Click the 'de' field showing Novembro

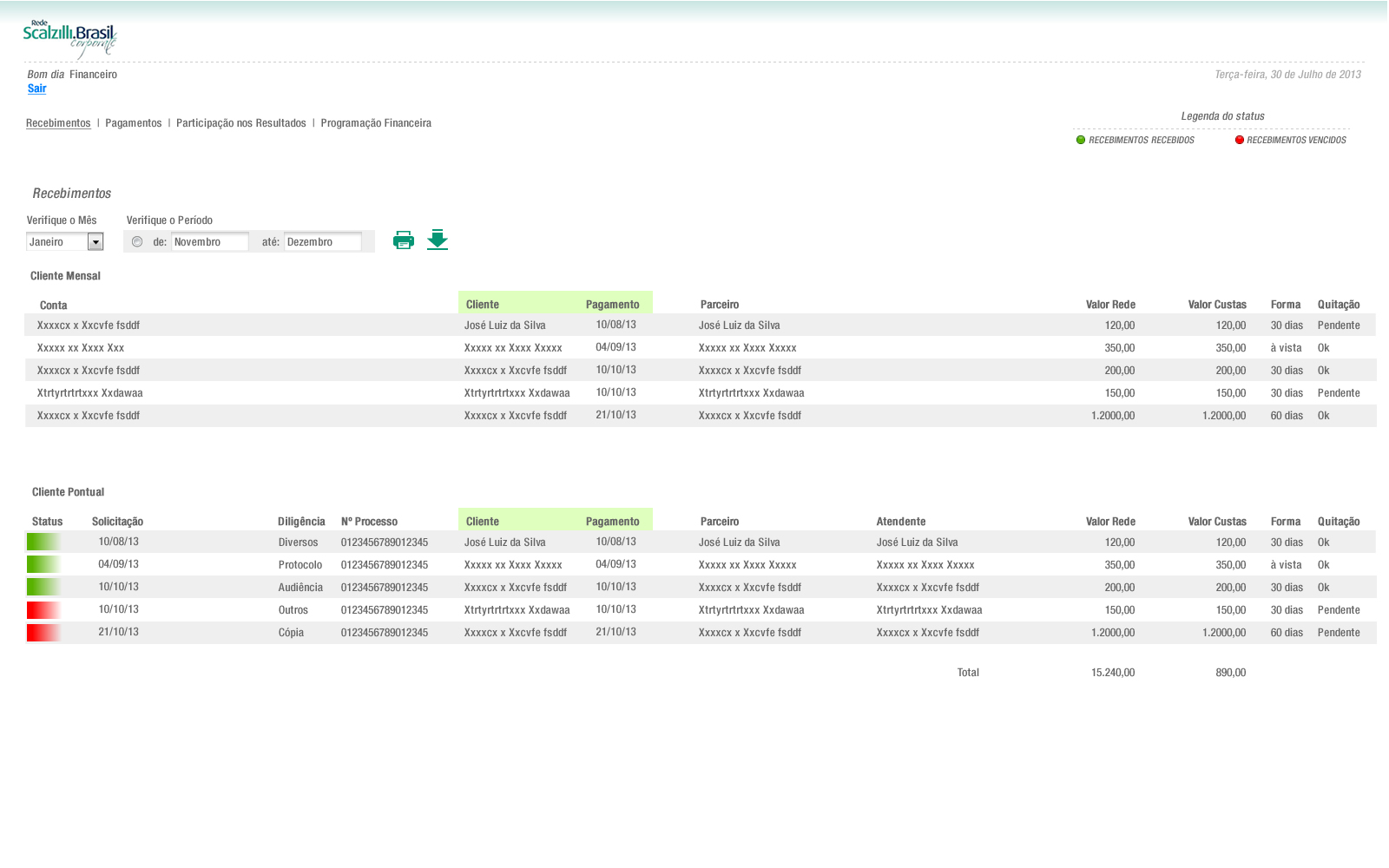(x=209, y=242)
